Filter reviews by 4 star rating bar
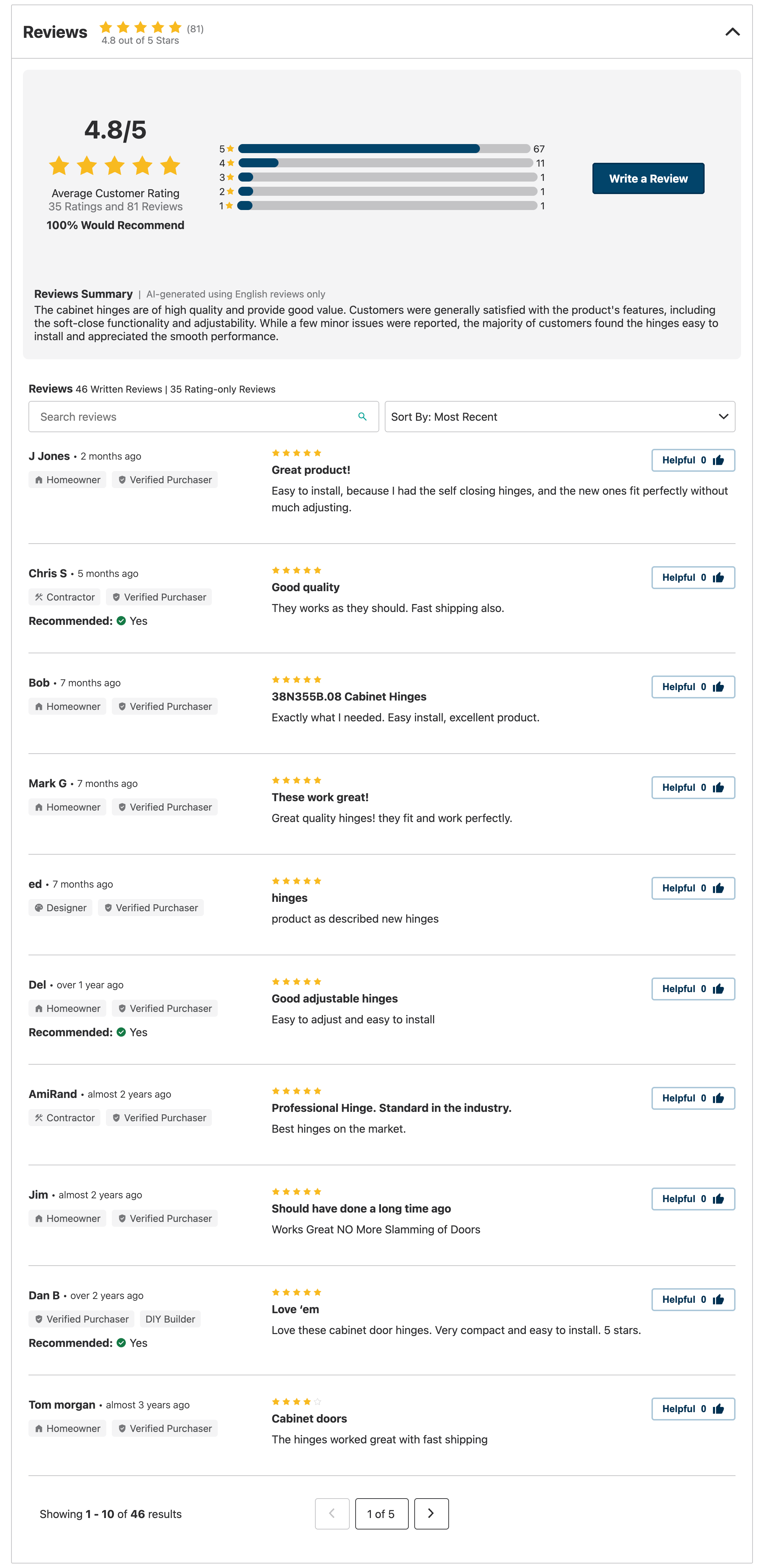Image resolution: width=764 pixels, height=1568 pixels. pos(385,163)
